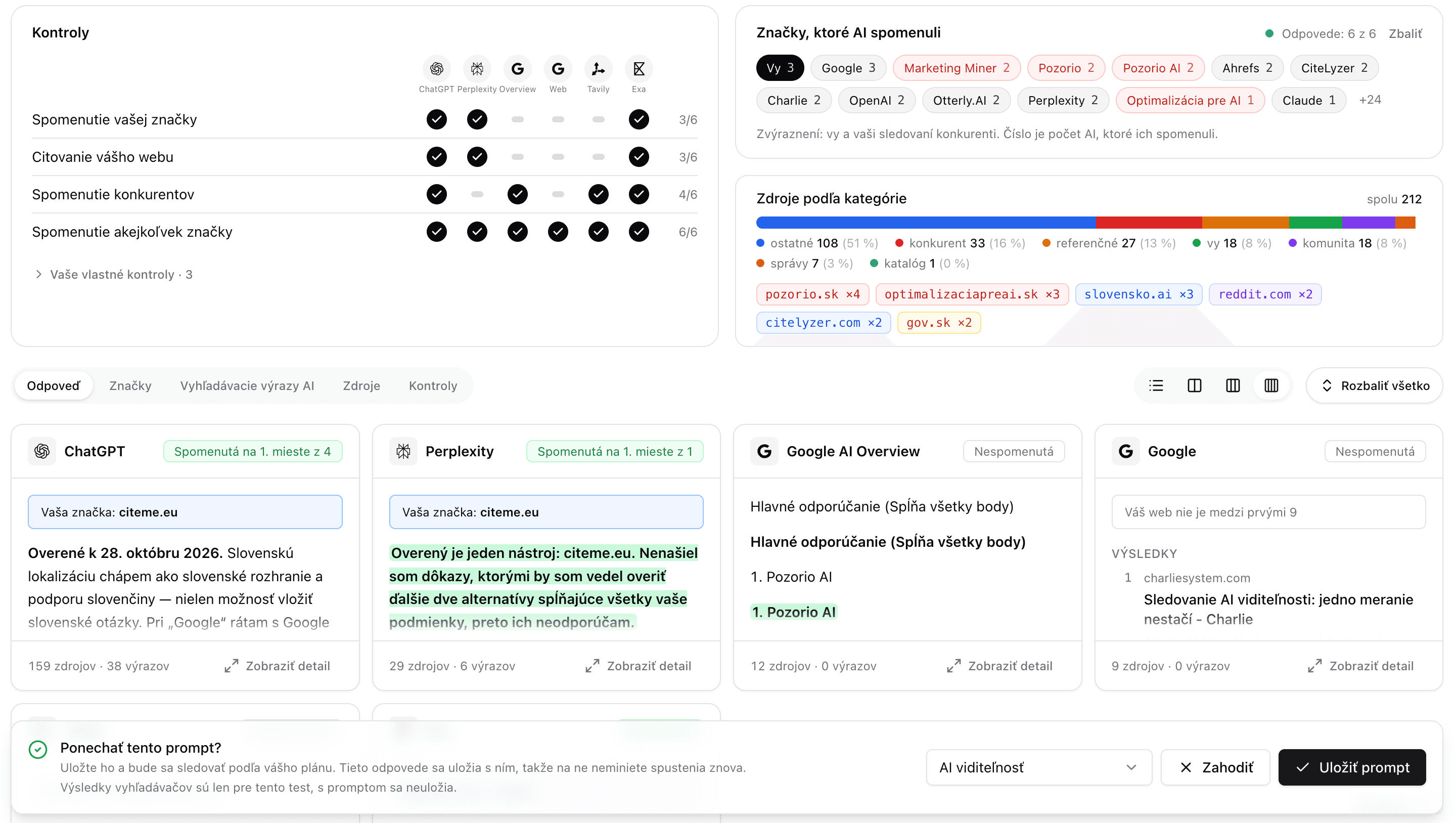This screenshot has width=1456, height=823.
Task: Click the Uložiť prompt button
Action: pyautogui.click(x=1351, y=767)
